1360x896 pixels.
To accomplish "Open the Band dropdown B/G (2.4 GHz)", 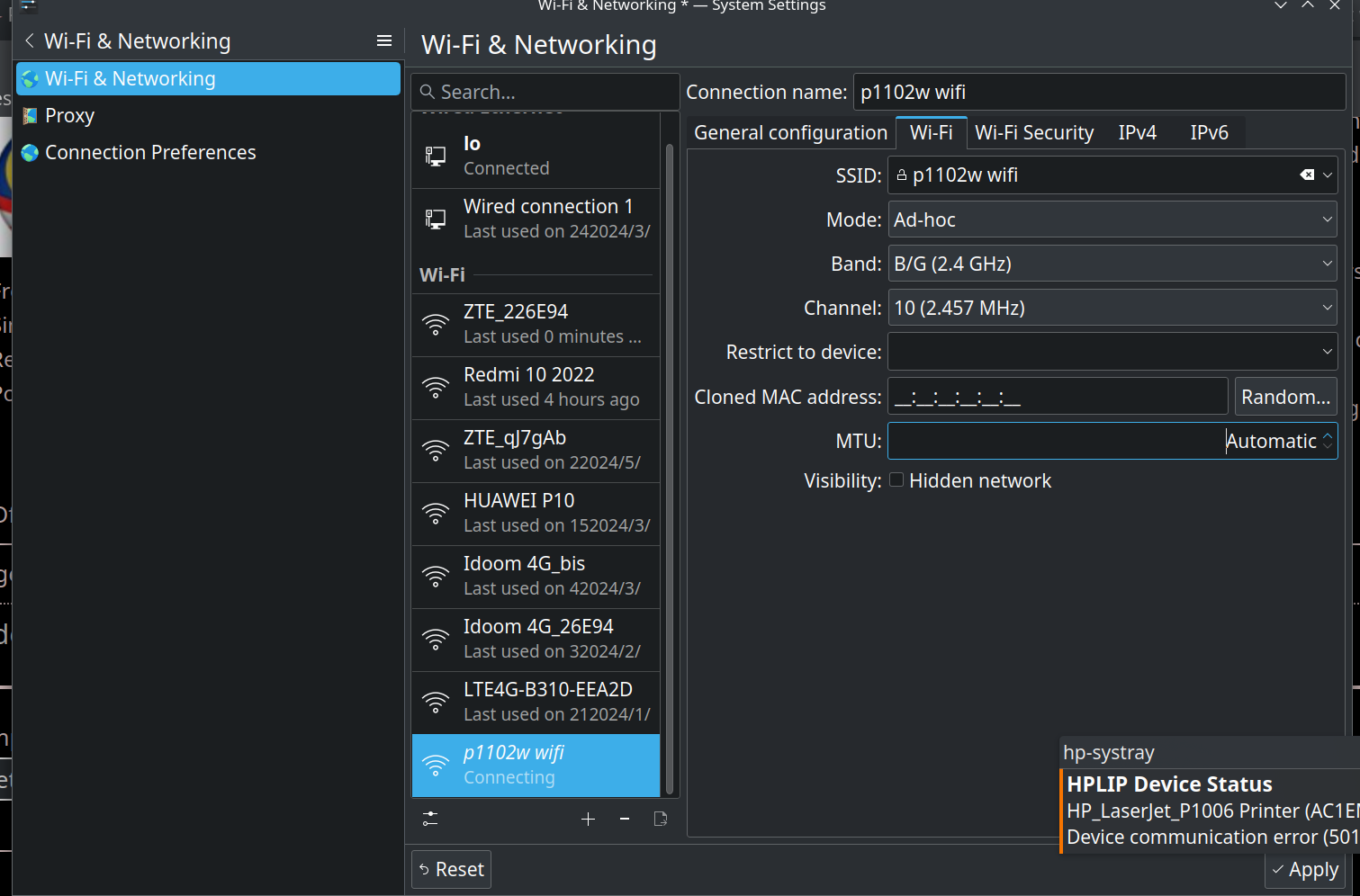I will point(1112,264).
